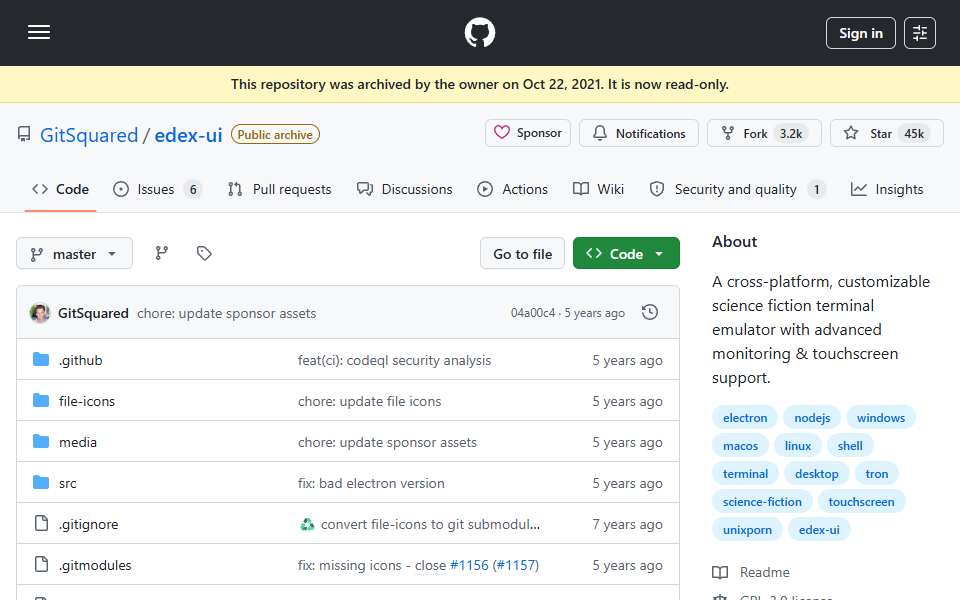Open the hamburger navigation menu

click(39, 32)
